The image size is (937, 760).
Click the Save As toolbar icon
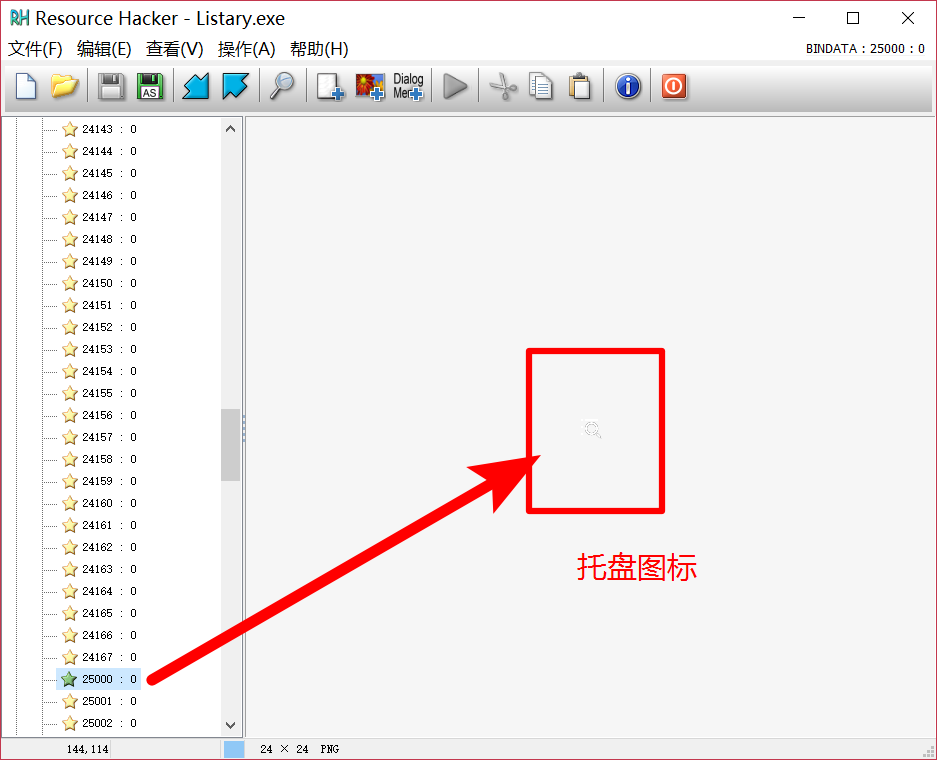[150, 87]
